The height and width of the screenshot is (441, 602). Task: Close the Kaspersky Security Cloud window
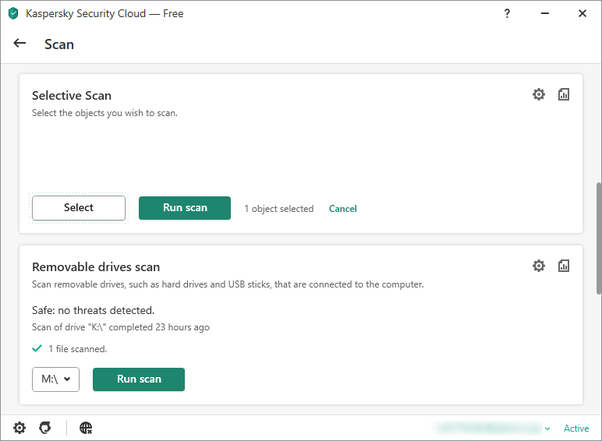tap(582, 13)
